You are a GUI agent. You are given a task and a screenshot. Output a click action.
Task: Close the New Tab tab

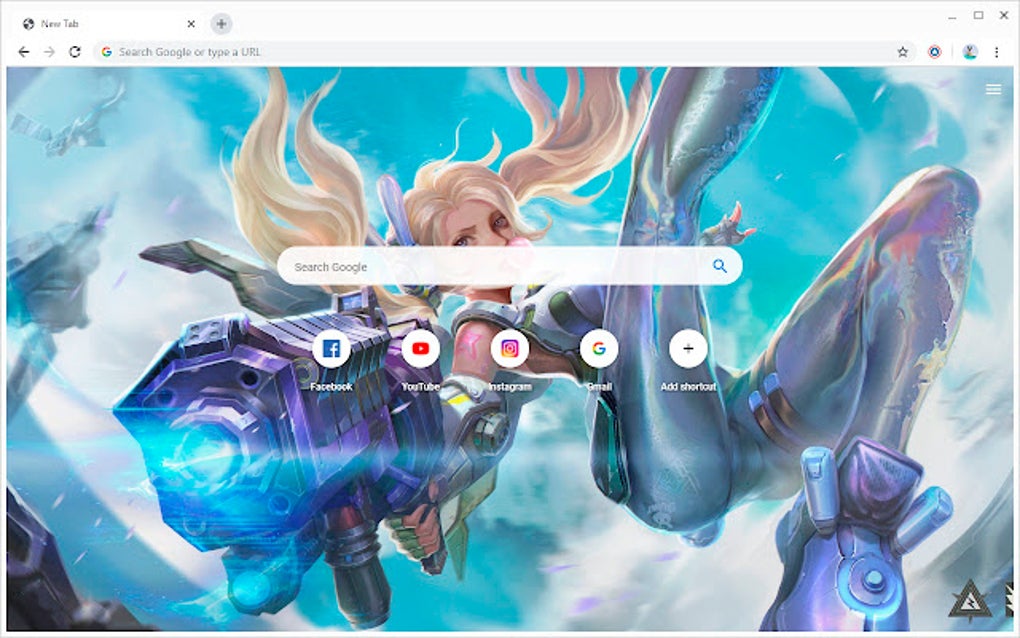[x=191, y=24]
